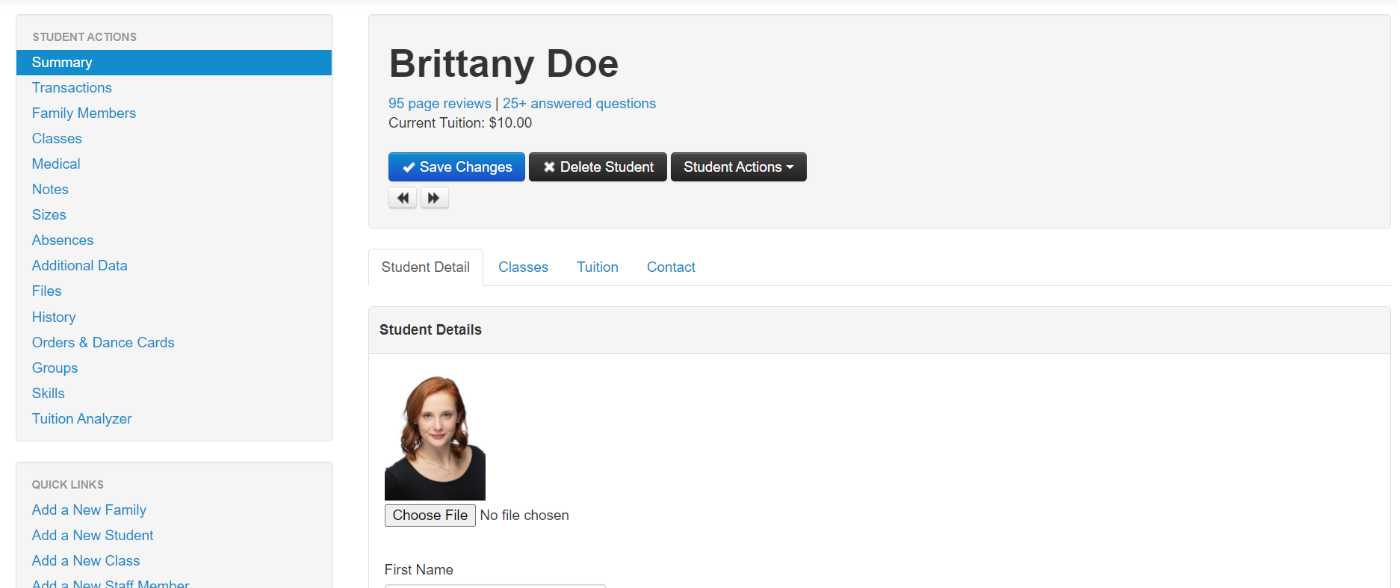
Task: Open Notes in the sidebar
Action: tap(50, 189)
